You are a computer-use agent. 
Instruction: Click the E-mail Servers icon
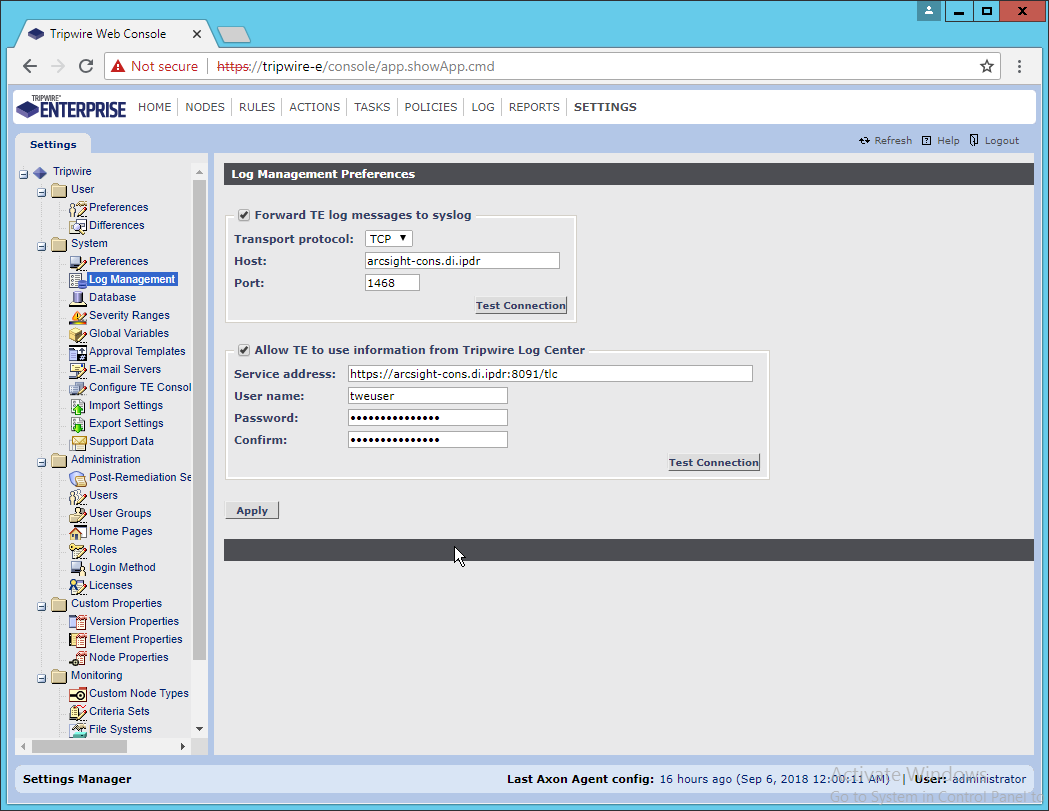(x=78, y=369)
